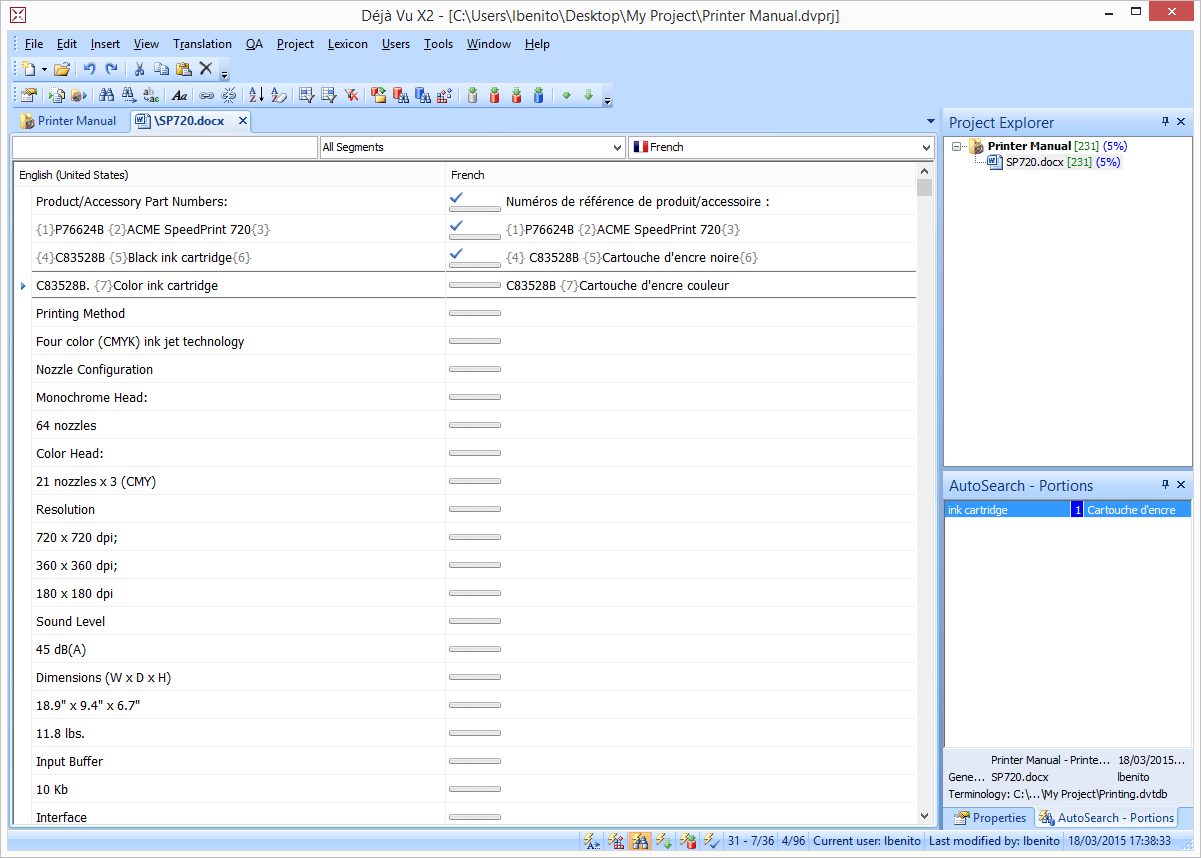This screenshot has width=1201, height=858.
Task: Open the document tabs list arrow
Action: [x=930, y=121]
